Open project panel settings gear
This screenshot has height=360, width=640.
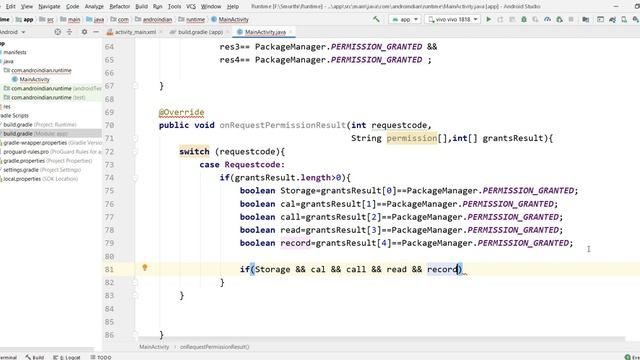tap(84, 32)
